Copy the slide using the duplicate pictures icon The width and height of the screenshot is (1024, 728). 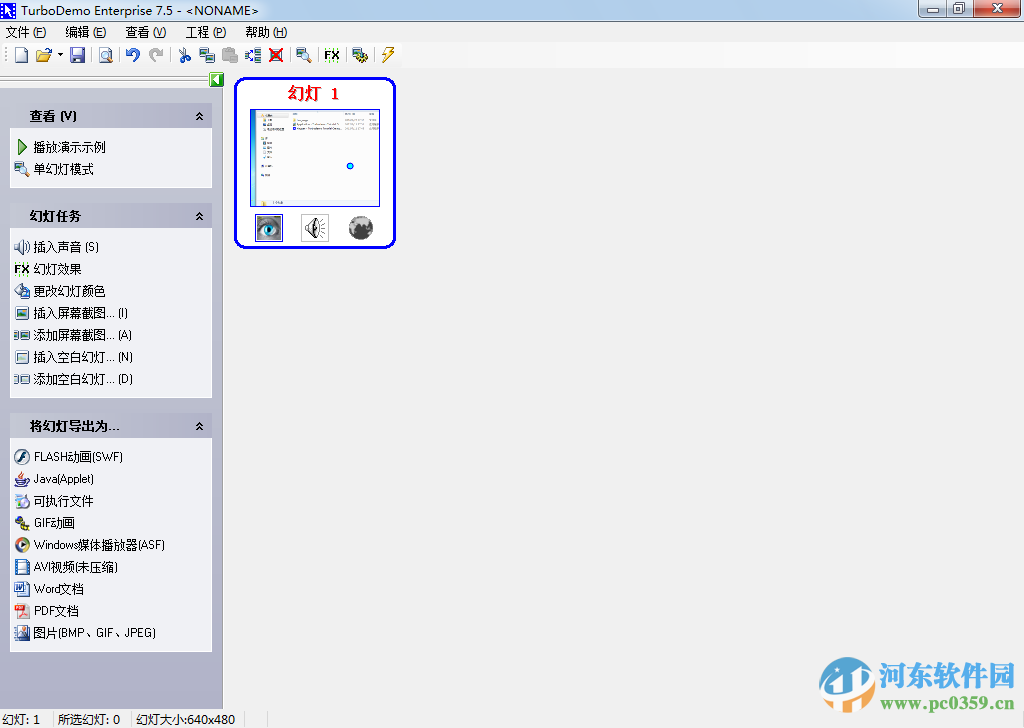pos(207,55)
